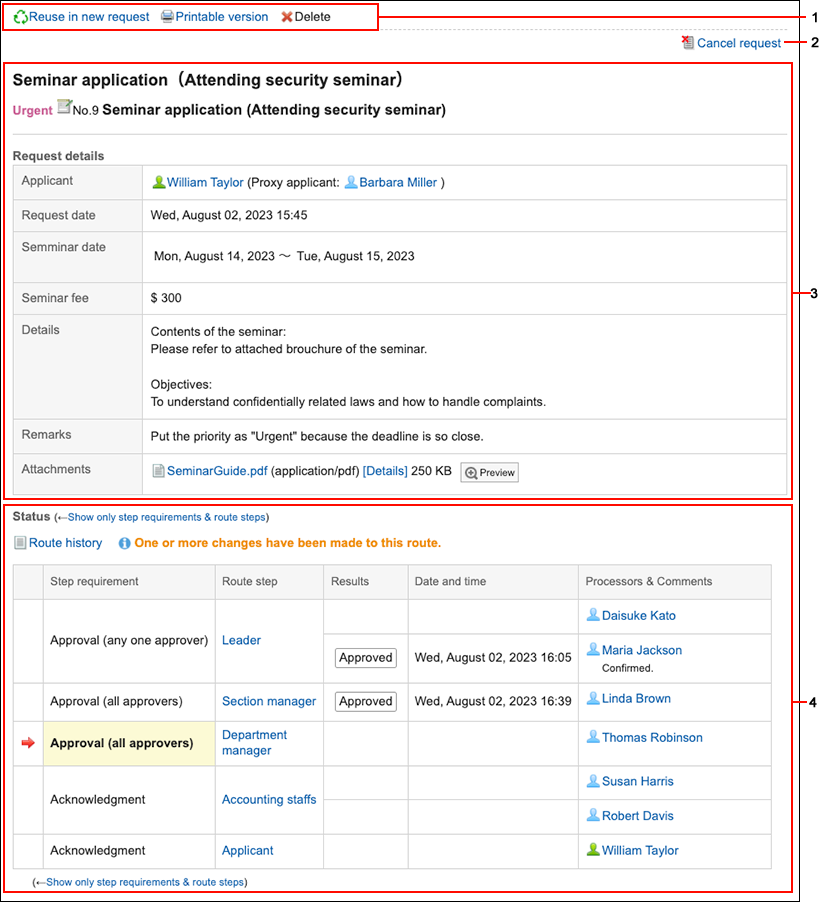Open the Department manager route step
Viewport: 820px width, 902px height.
pos(254,743)
